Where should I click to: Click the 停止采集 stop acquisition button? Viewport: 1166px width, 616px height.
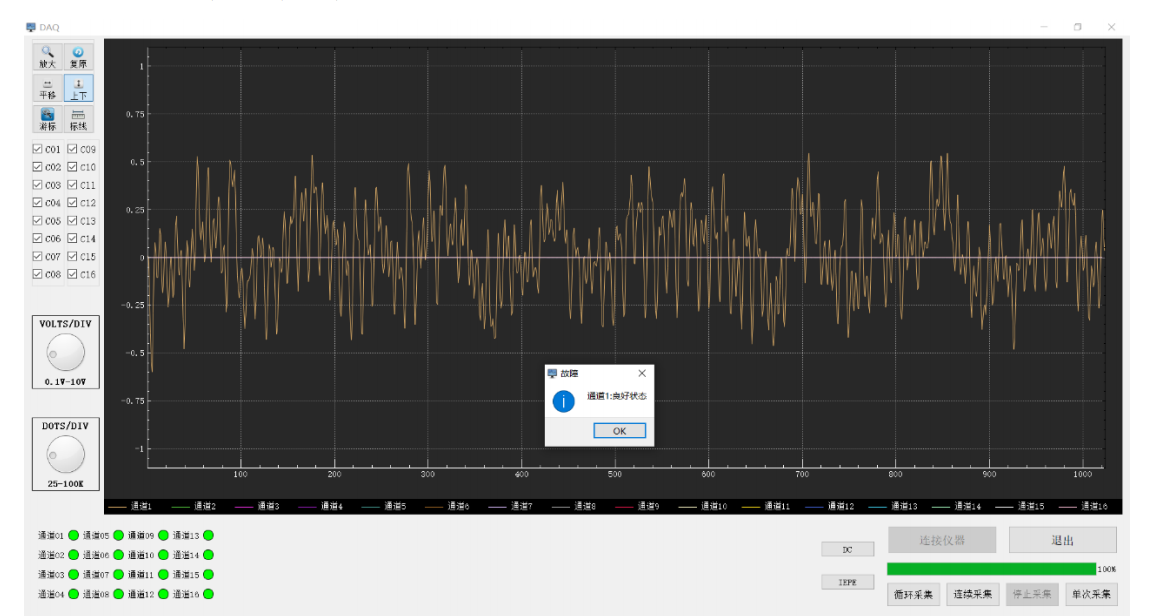pyautogui.click(x=1032, y=594)
